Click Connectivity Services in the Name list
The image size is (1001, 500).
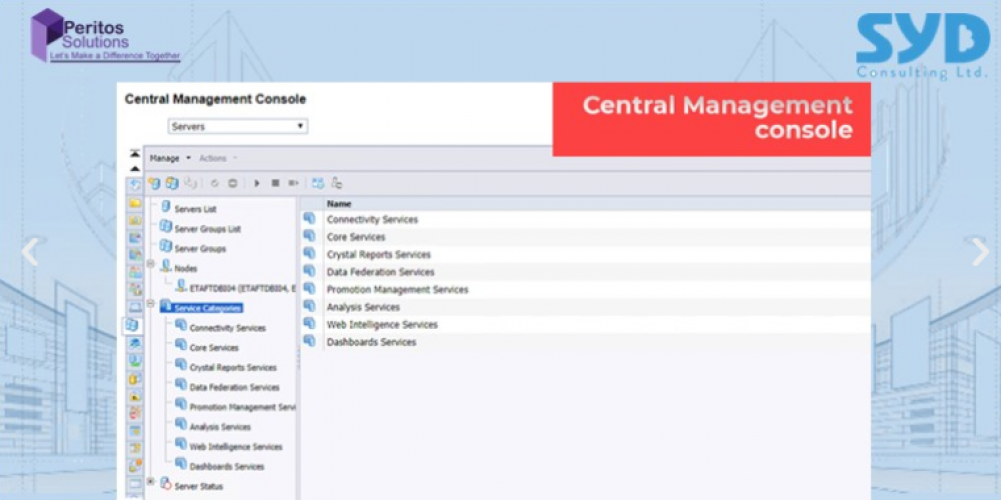tap(372, 219)
